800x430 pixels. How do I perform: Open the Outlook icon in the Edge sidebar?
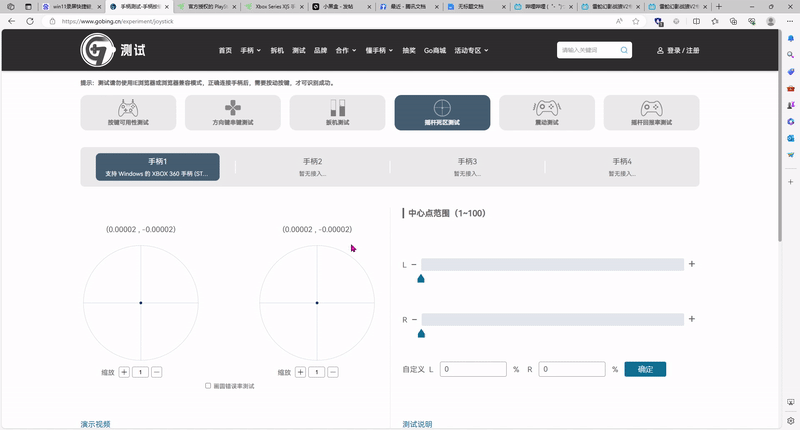pos(791,138)
